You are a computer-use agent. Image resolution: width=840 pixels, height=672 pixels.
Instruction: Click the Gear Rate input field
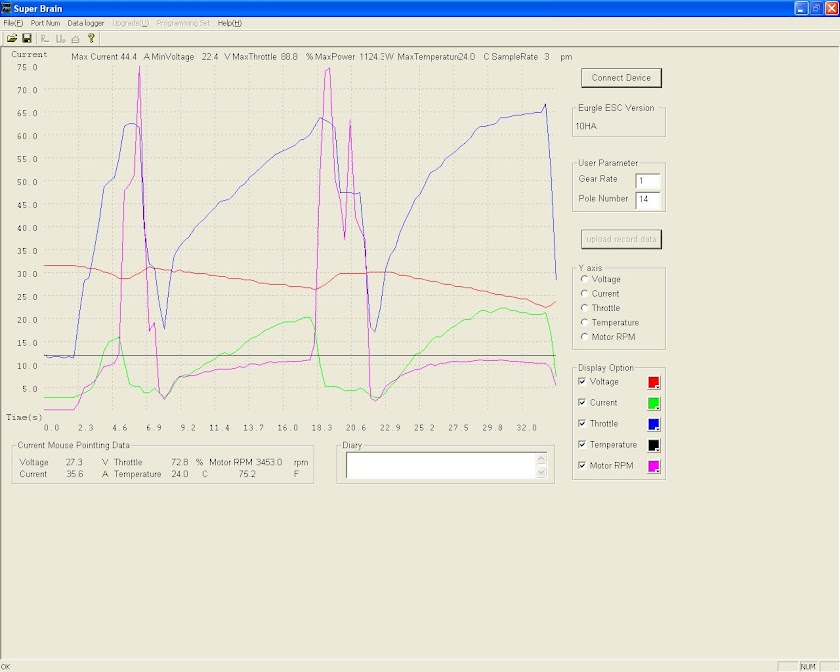click(x=648, y=181)
